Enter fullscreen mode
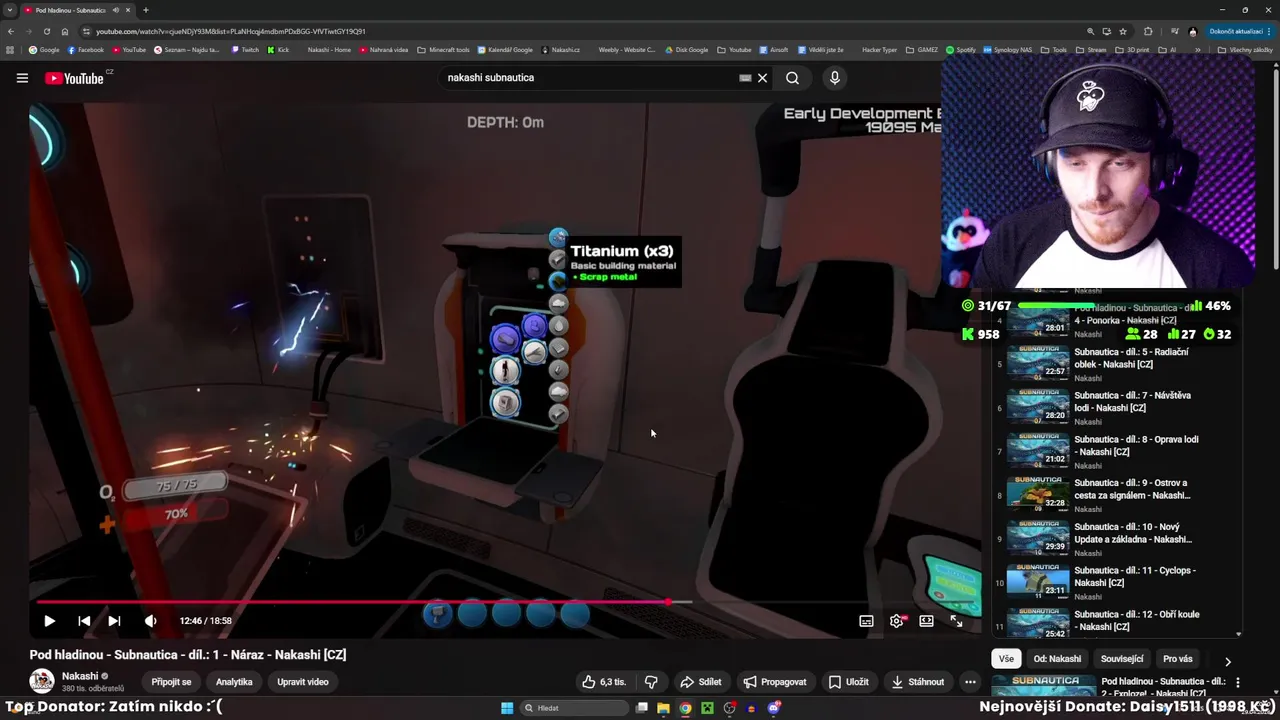1280x720 pixels. coord(957,621)
